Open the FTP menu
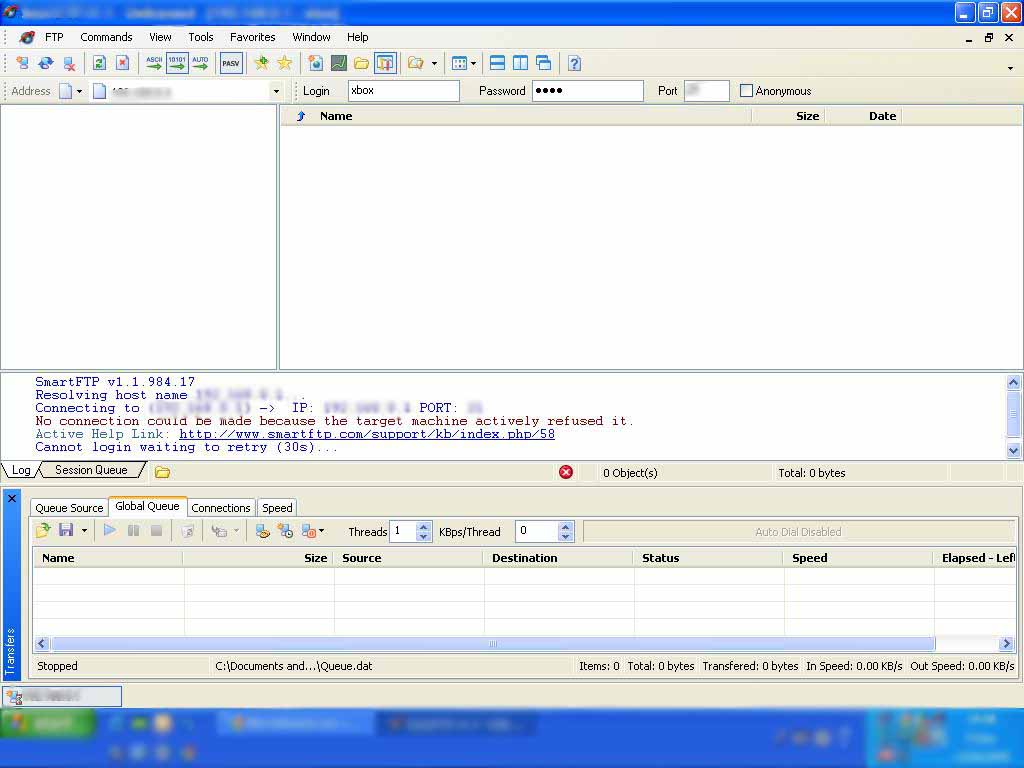 (x=54, y=37)
